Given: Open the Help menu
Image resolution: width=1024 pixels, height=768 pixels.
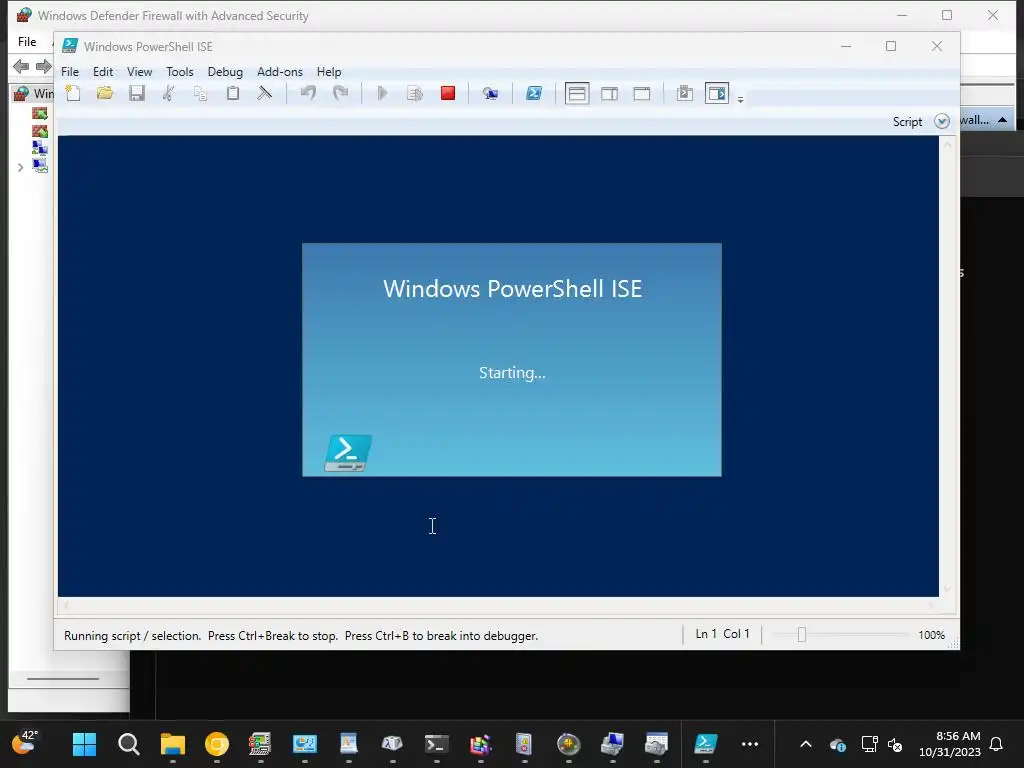Looking at the screenshot, I should tap(328, 72).
